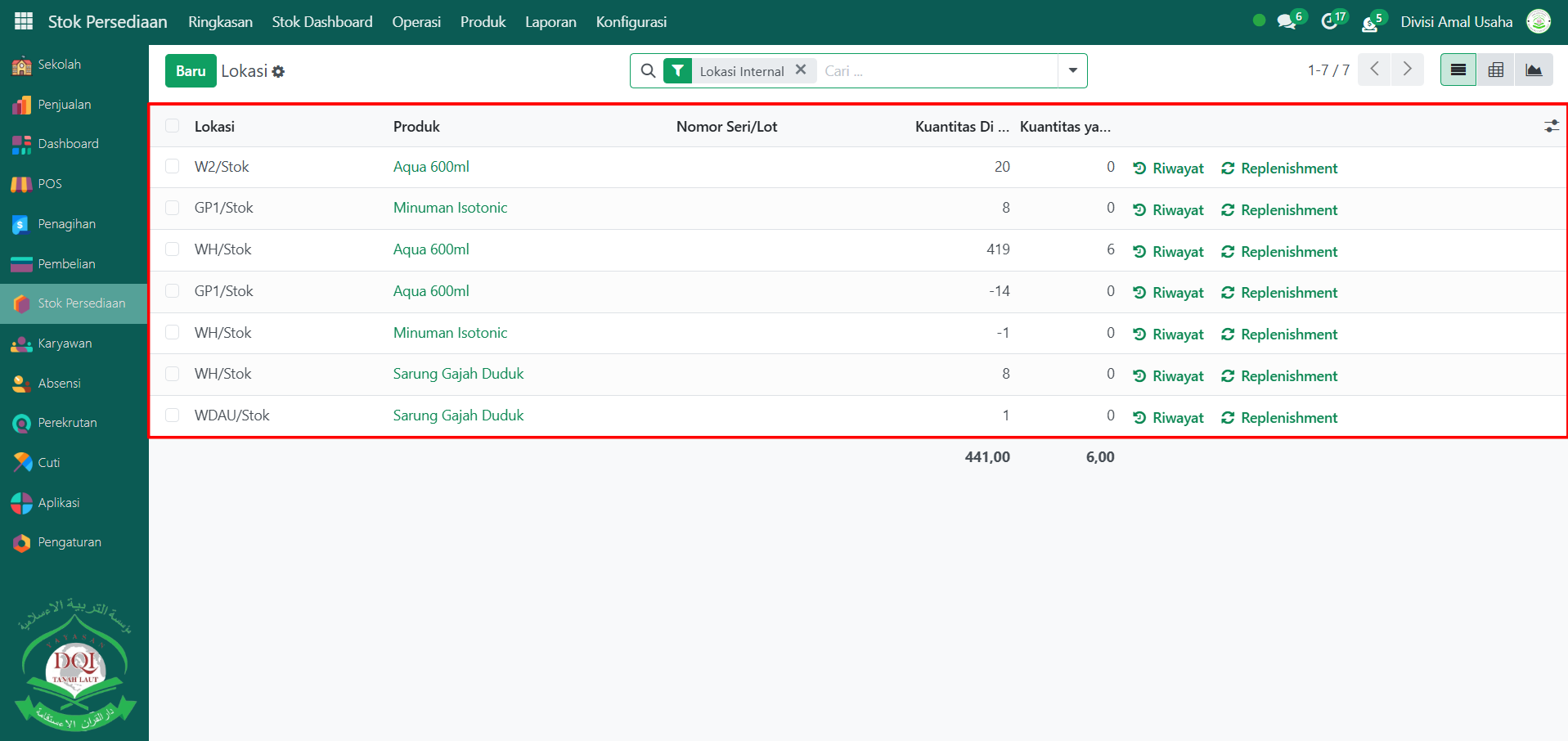Screen dimensions: 1568x741
Task: Switch to graph view
Action: coord(1534,70)
